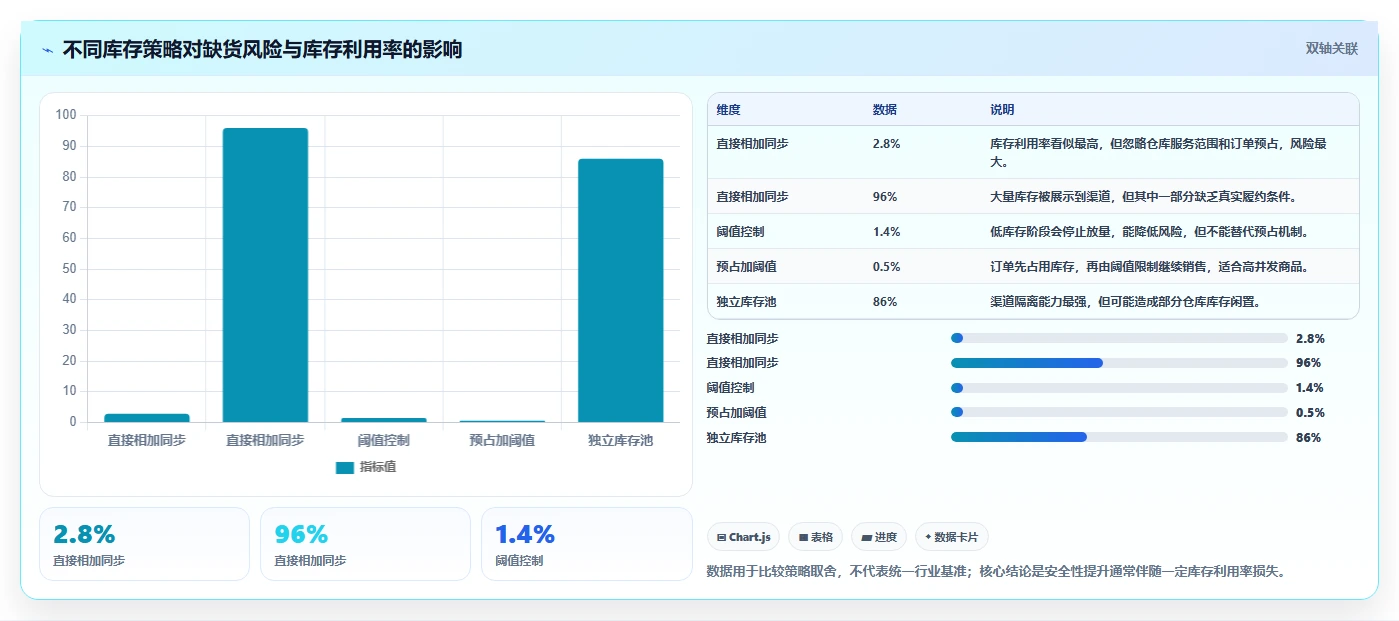The image size is (1399, 621).
Task: Click the 指标值 legend label text
Action: 378,467
